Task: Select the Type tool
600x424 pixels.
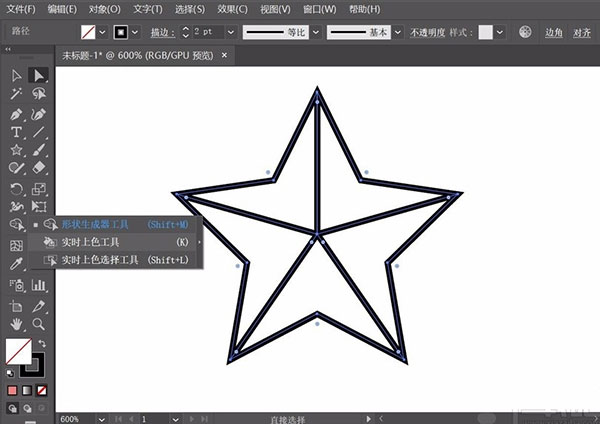Action: point(17,132)
